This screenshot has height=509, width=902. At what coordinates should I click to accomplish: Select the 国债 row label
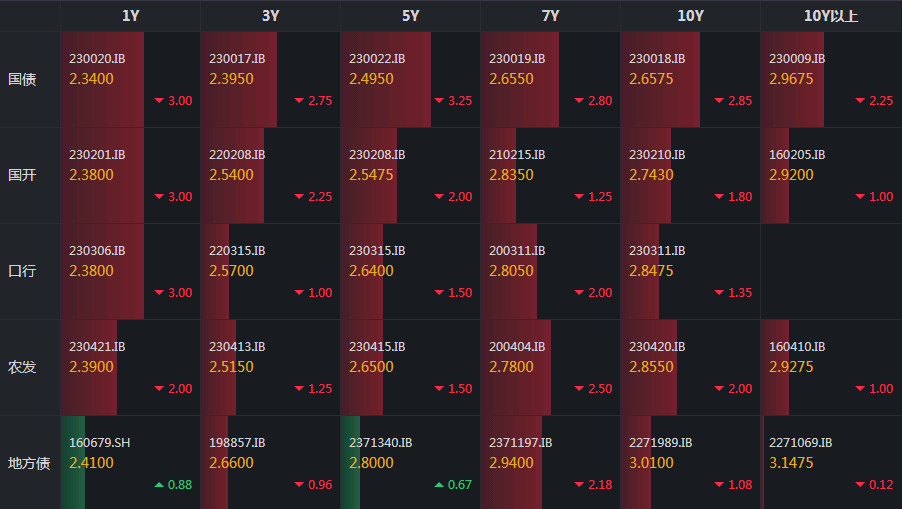click(x=22, y=79)
